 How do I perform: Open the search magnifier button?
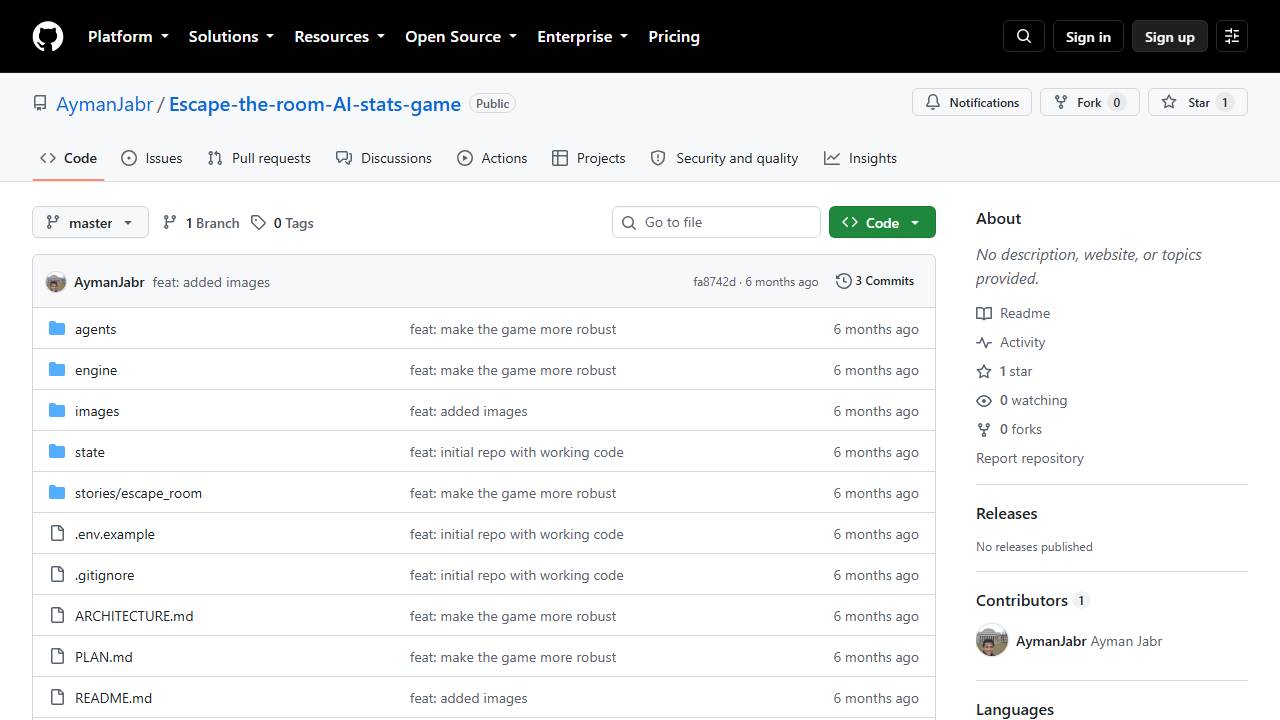[x=1024, y=36]
